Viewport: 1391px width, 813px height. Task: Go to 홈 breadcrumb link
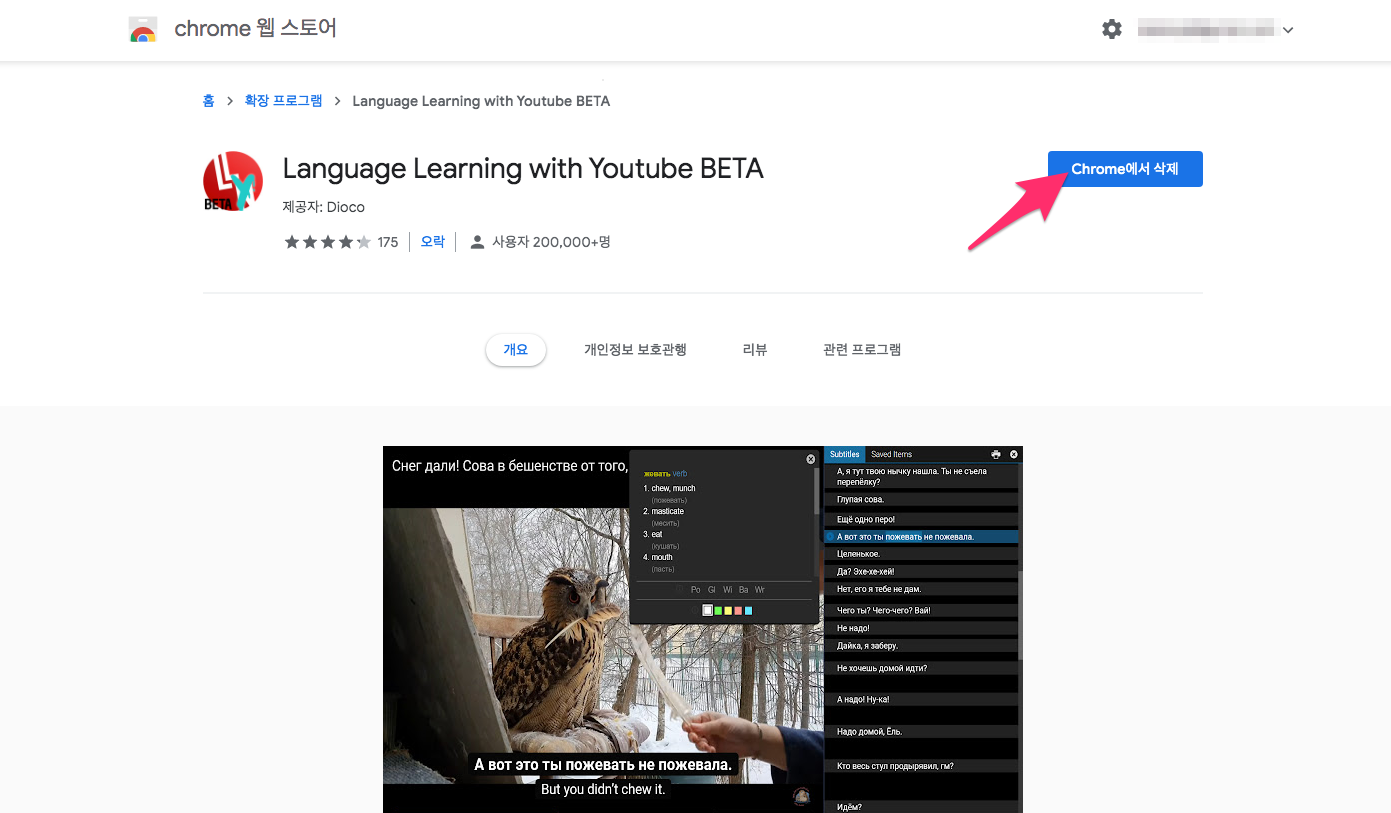208,101
